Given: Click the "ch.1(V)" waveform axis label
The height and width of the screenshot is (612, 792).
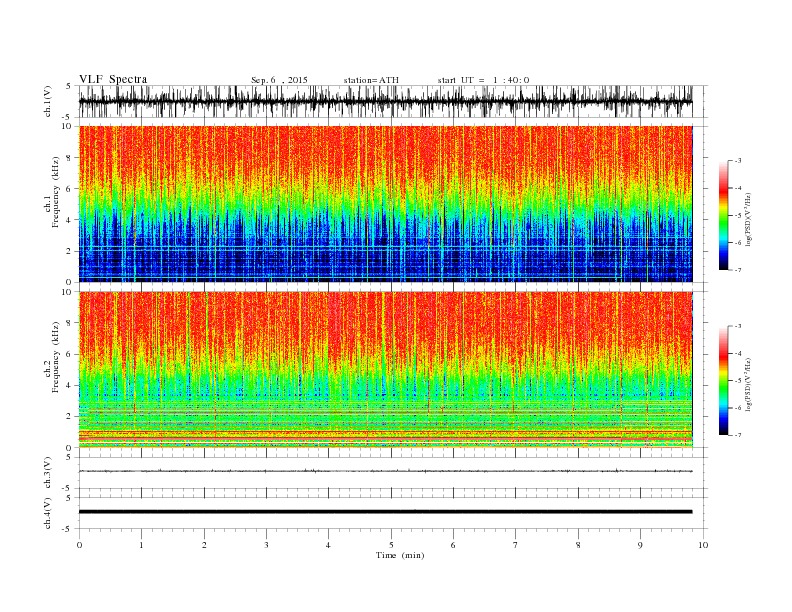Looking at the screenshot, I should click(48, 101).
